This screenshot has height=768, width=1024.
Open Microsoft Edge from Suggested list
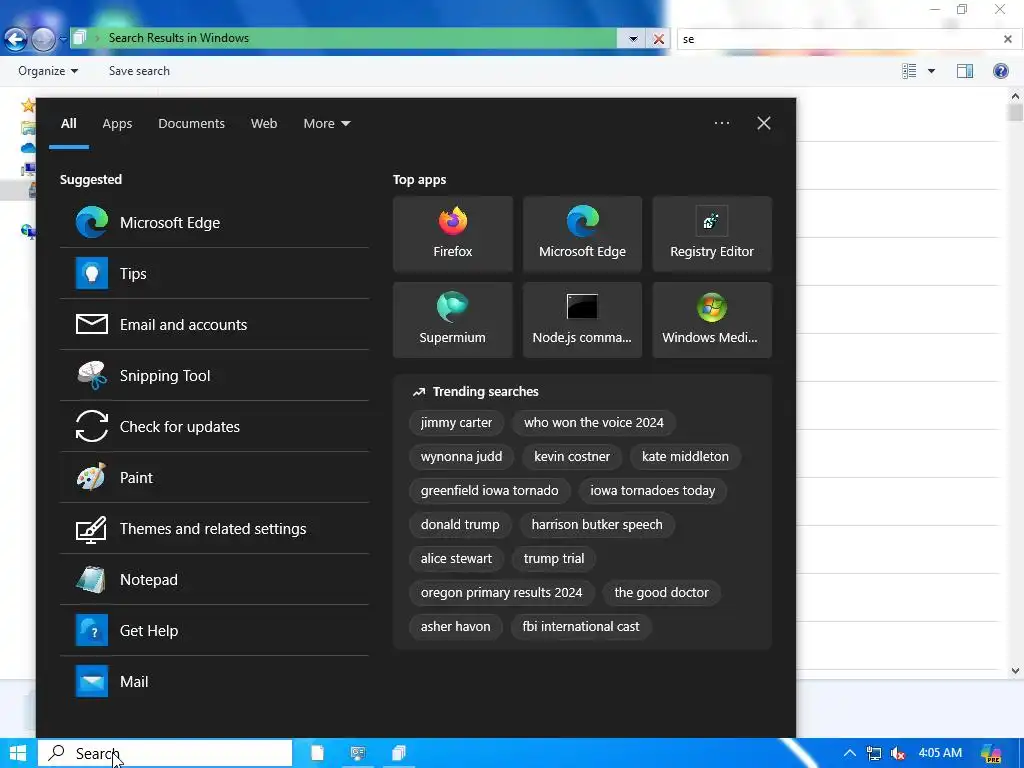click(x=214, y=223)
